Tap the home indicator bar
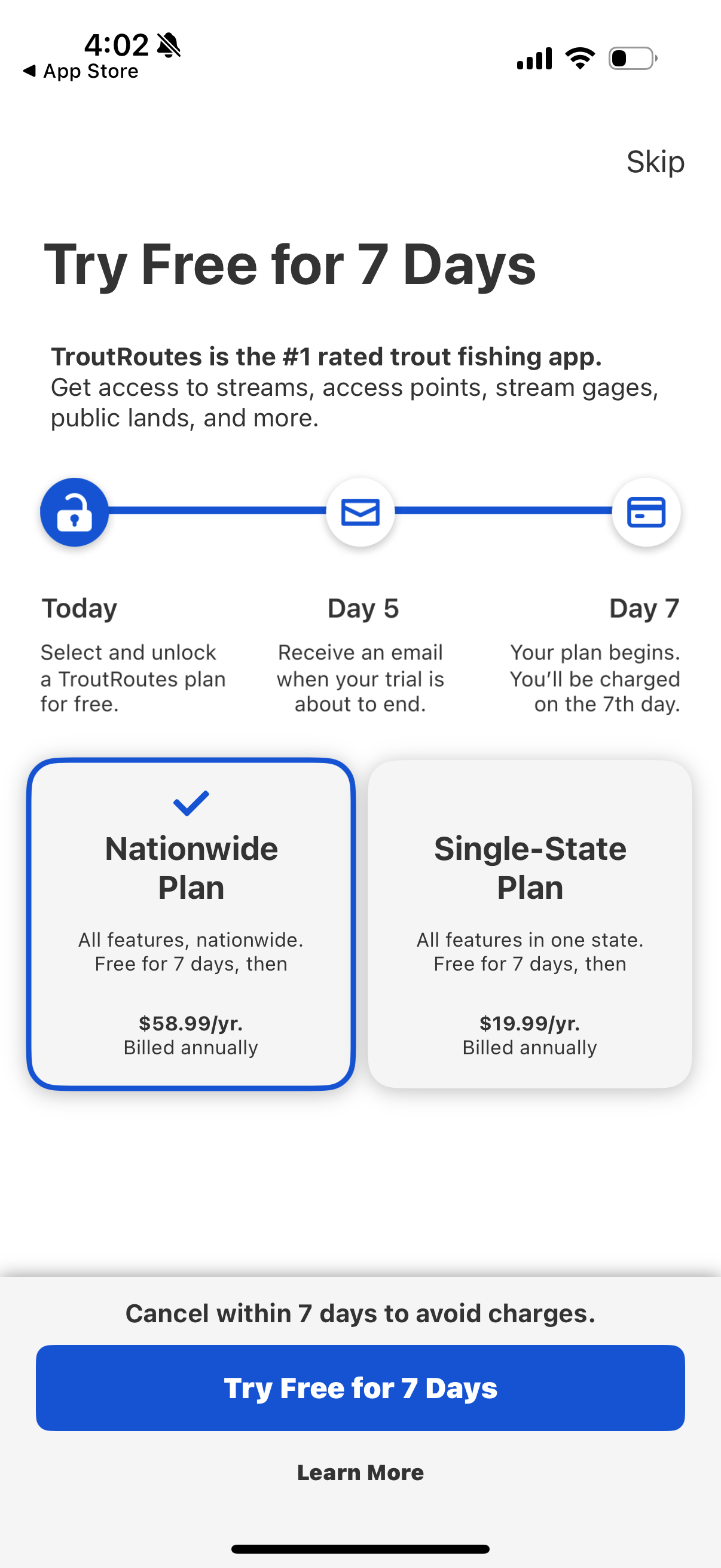721x1568 pixels. pos(360,1548)
